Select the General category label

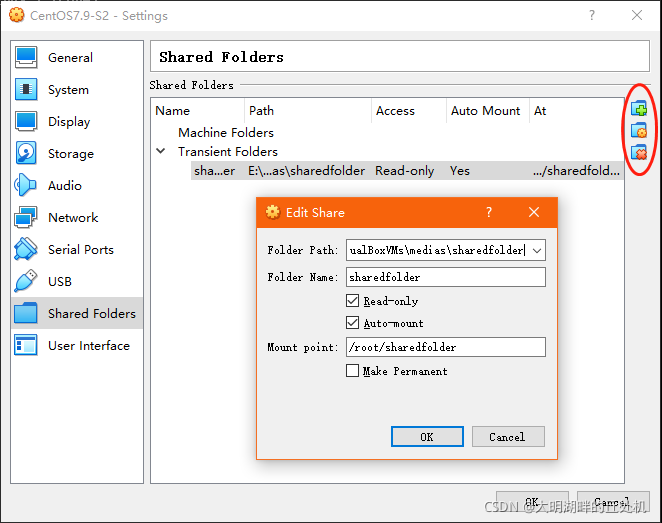click(71, 57)
